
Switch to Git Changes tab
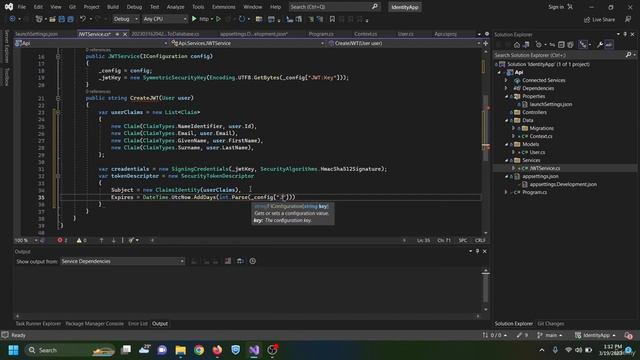tap(551, 324)
